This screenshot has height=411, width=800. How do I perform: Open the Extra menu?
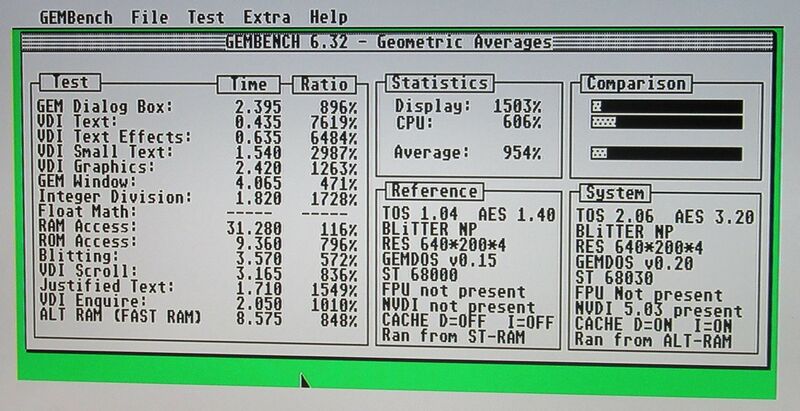(x=267, y=17)
